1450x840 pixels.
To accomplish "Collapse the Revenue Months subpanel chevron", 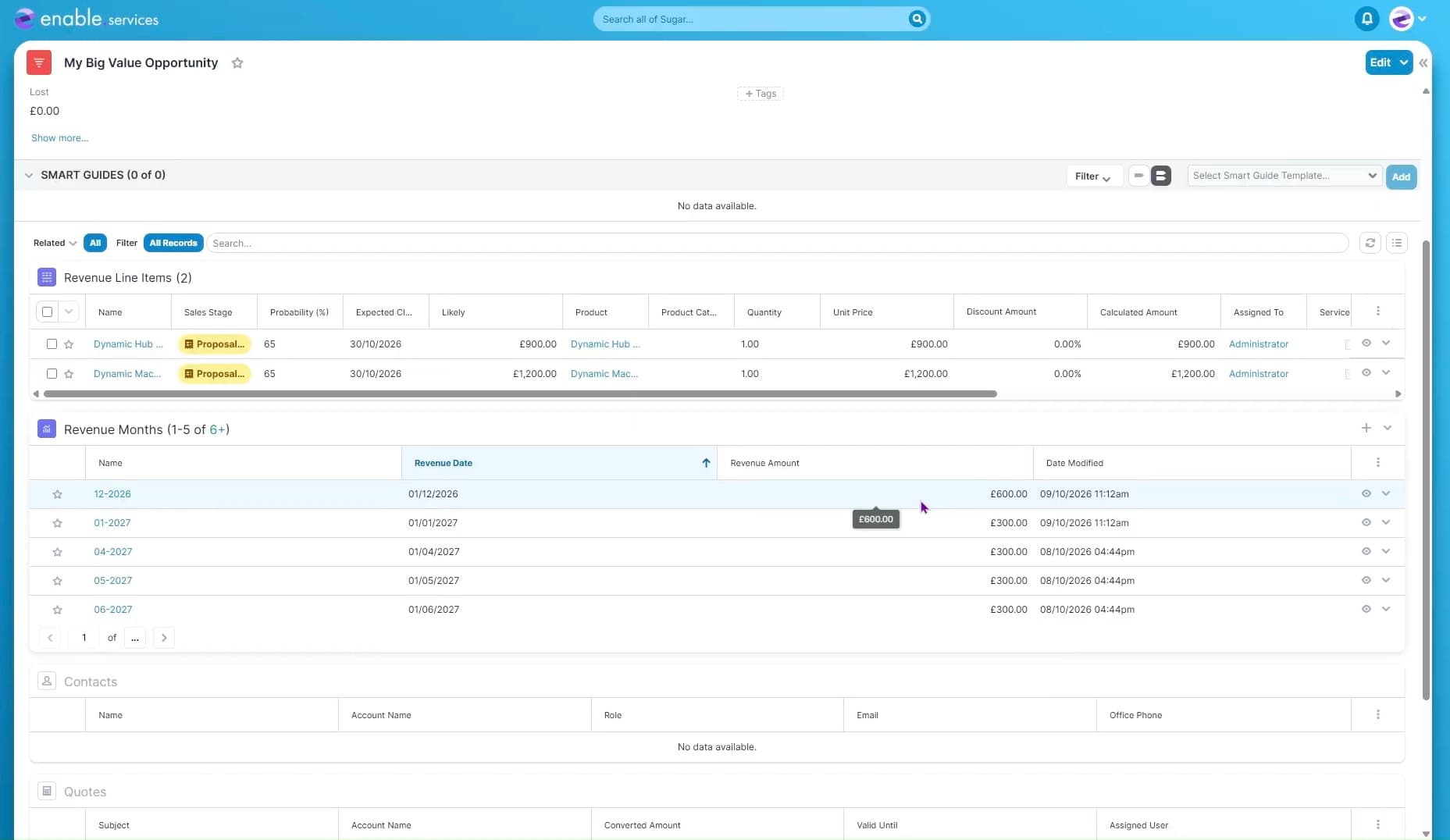I will pyautogui.click(x=1388, y=428).
